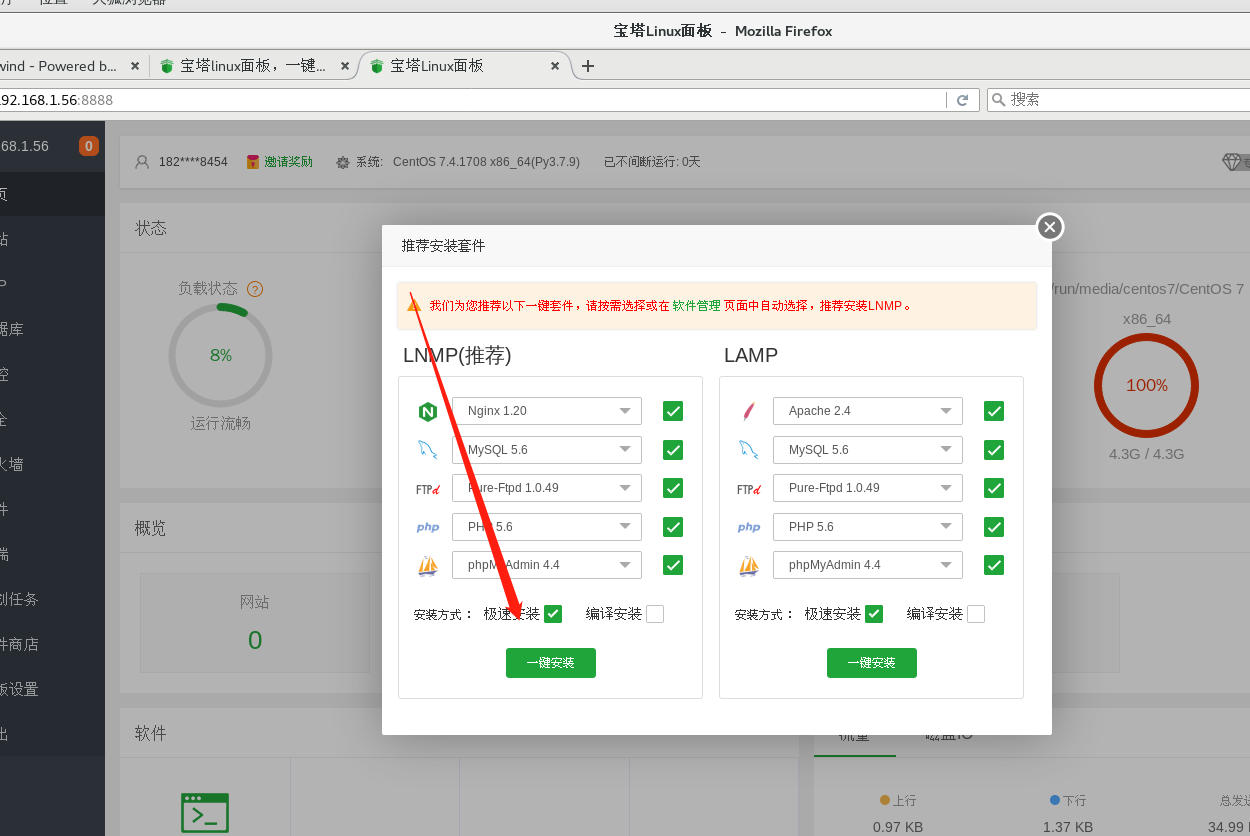Image resolution: width=1250 pixels, height=836 pixels.
Task: Uncheck phpMyAdmin 4.4 in LNMP
Action: (x=673, y=565)
